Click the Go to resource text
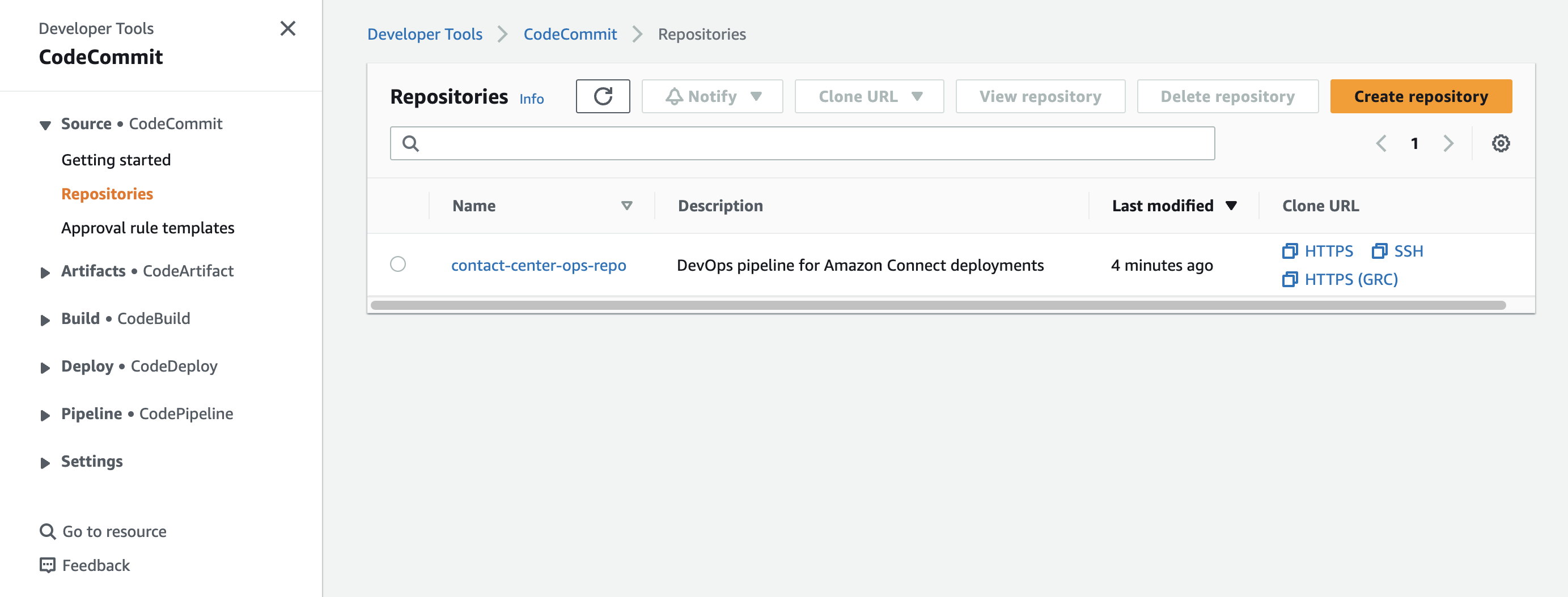The image size is (1568, 597). (115, 531)
